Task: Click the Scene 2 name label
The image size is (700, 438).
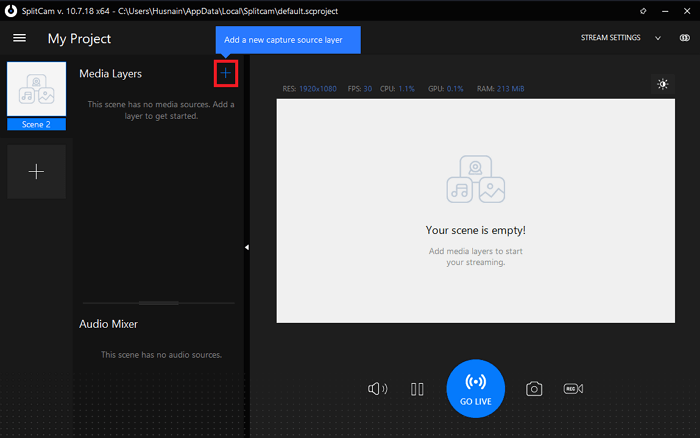Action: point(37,125)
